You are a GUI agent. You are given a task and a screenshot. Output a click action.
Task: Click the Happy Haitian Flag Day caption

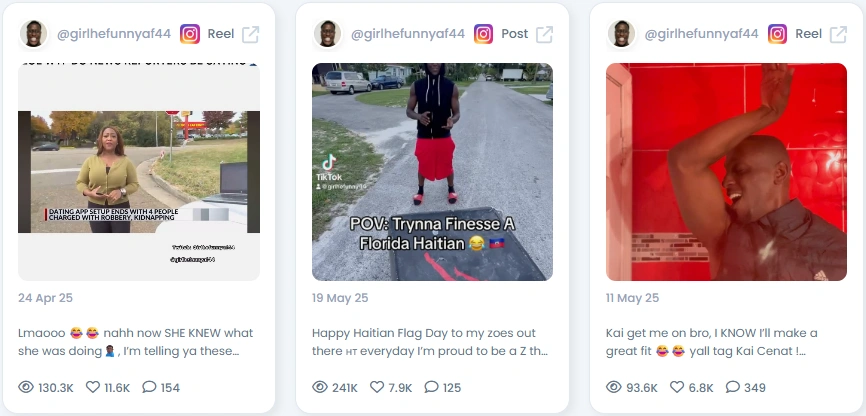pyautogui.click(x=430, y=342)
